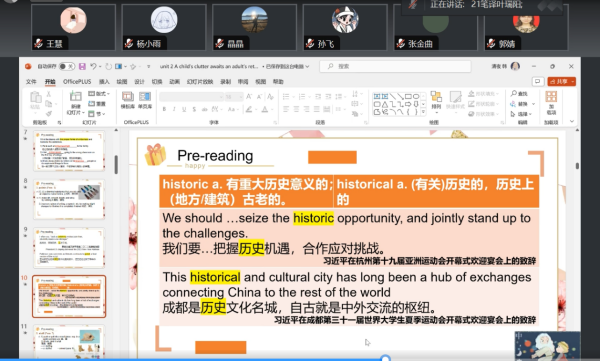Click the Center align icon
Image resolution: width=600 pixels, height=361 pixels.
pyautogui.click(x=296, y=109)
